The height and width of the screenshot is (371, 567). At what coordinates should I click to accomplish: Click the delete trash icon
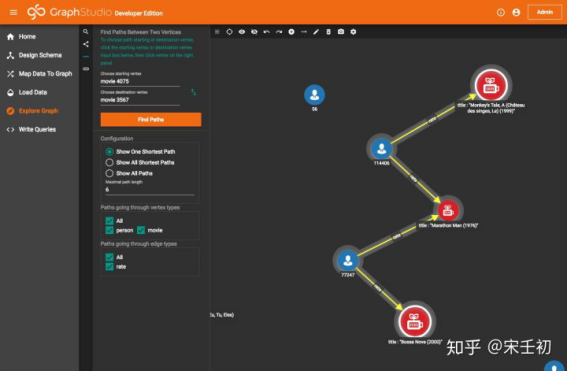tap(328, 32)
